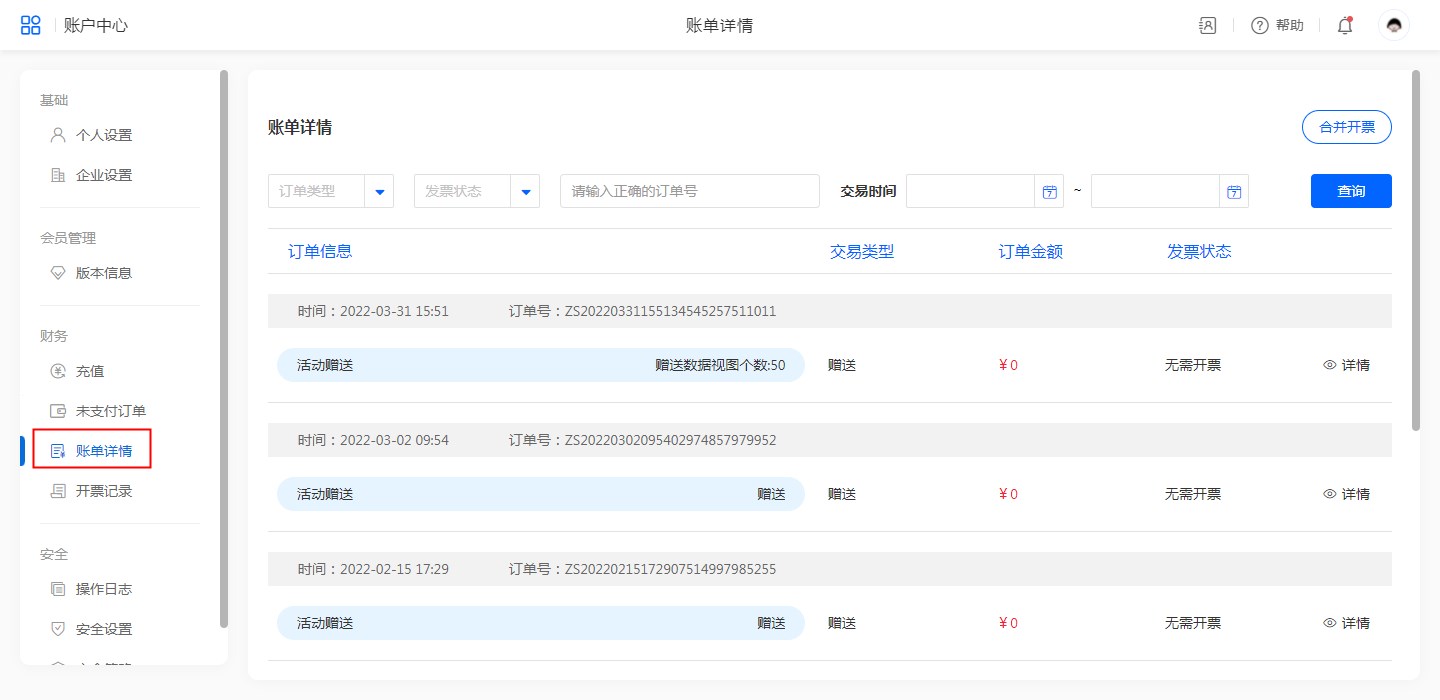Click the 合并开票 button
The image size is (1440, 700).
click(x=1346, y=127)
